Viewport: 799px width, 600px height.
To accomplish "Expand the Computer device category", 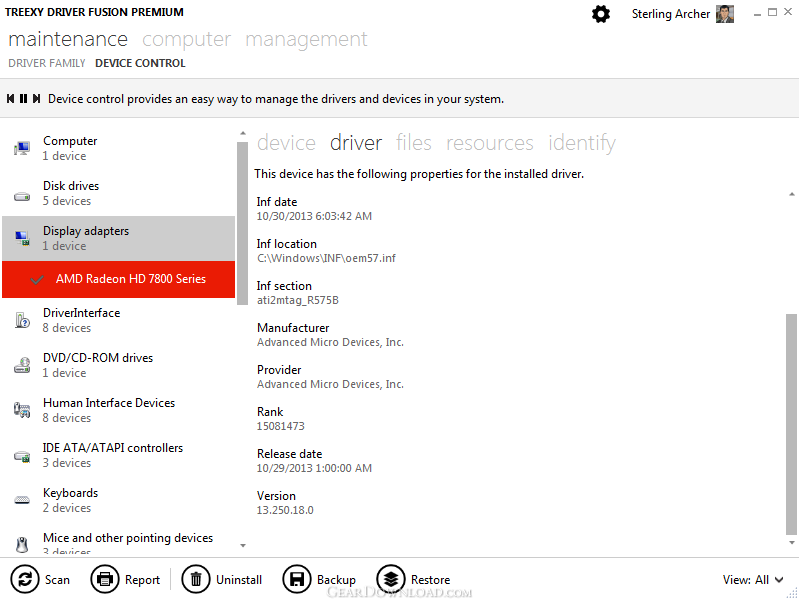I will [x=118, y=148].
